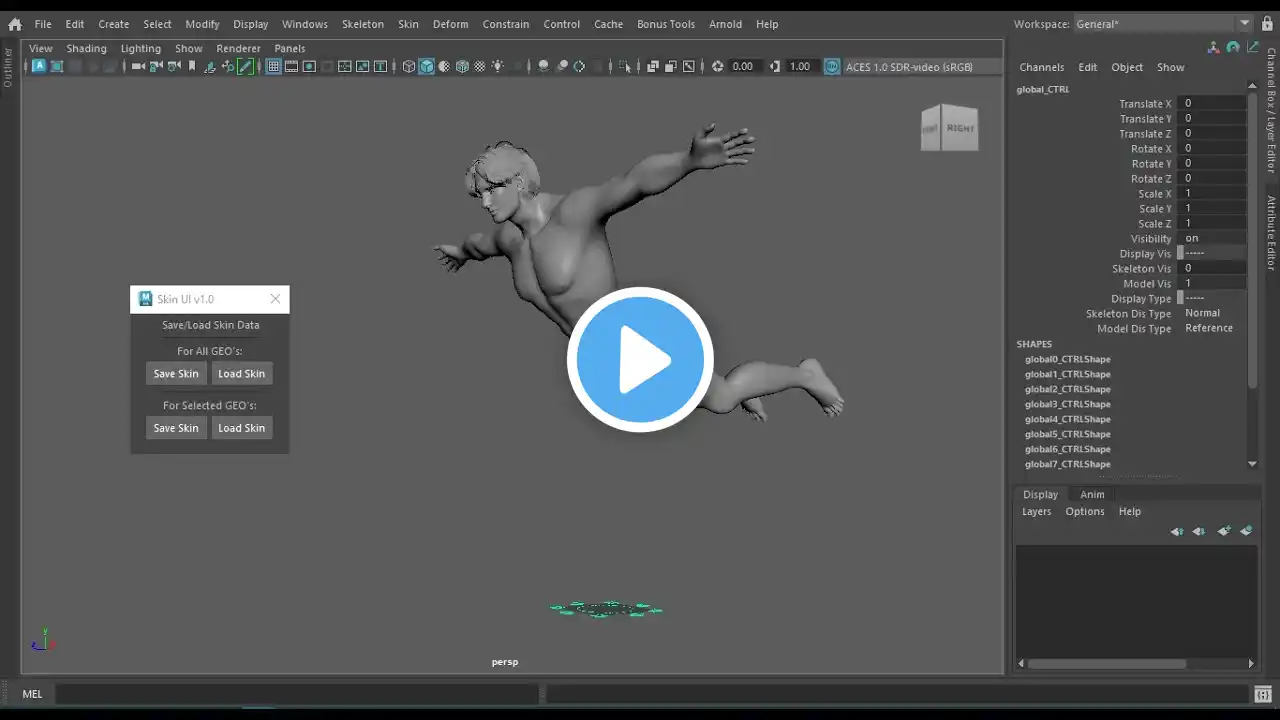
Task: Click the Use Default Material icon
Action: pos(444,67)
